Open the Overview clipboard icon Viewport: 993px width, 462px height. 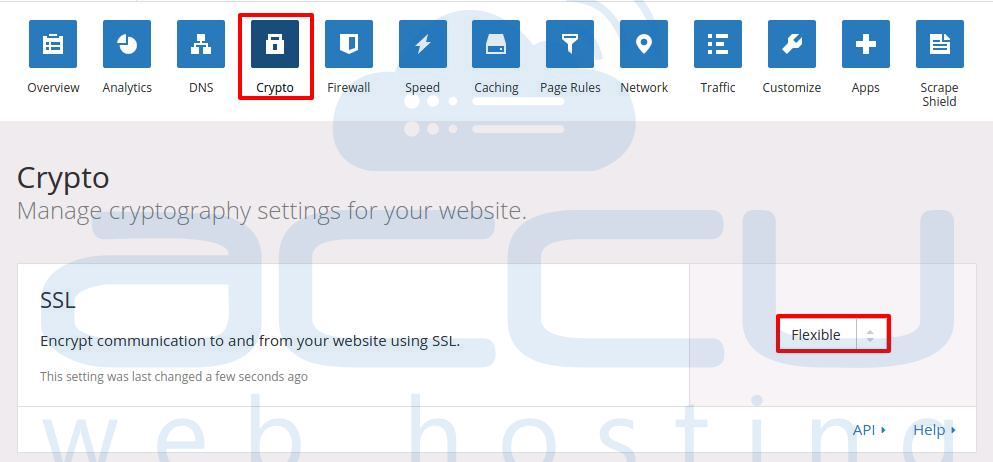click(x=53, y=44)
